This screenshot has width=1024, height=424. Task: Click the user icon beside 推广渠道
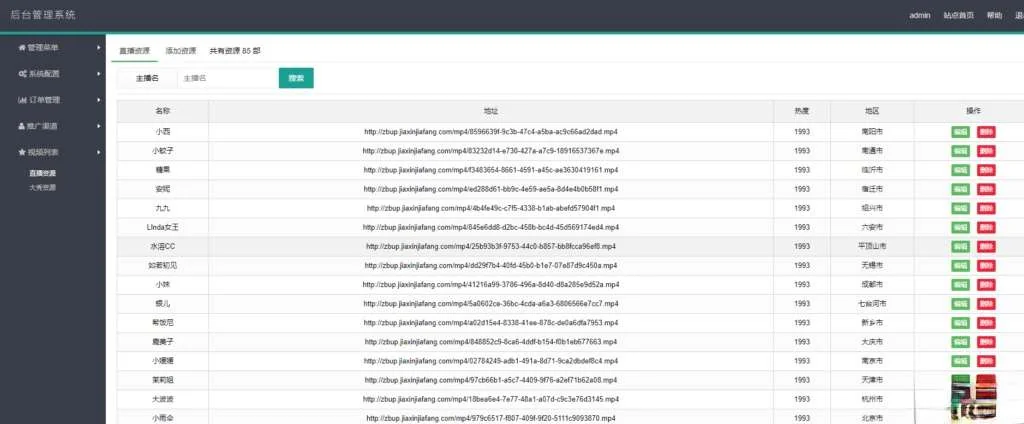point(22,126)
